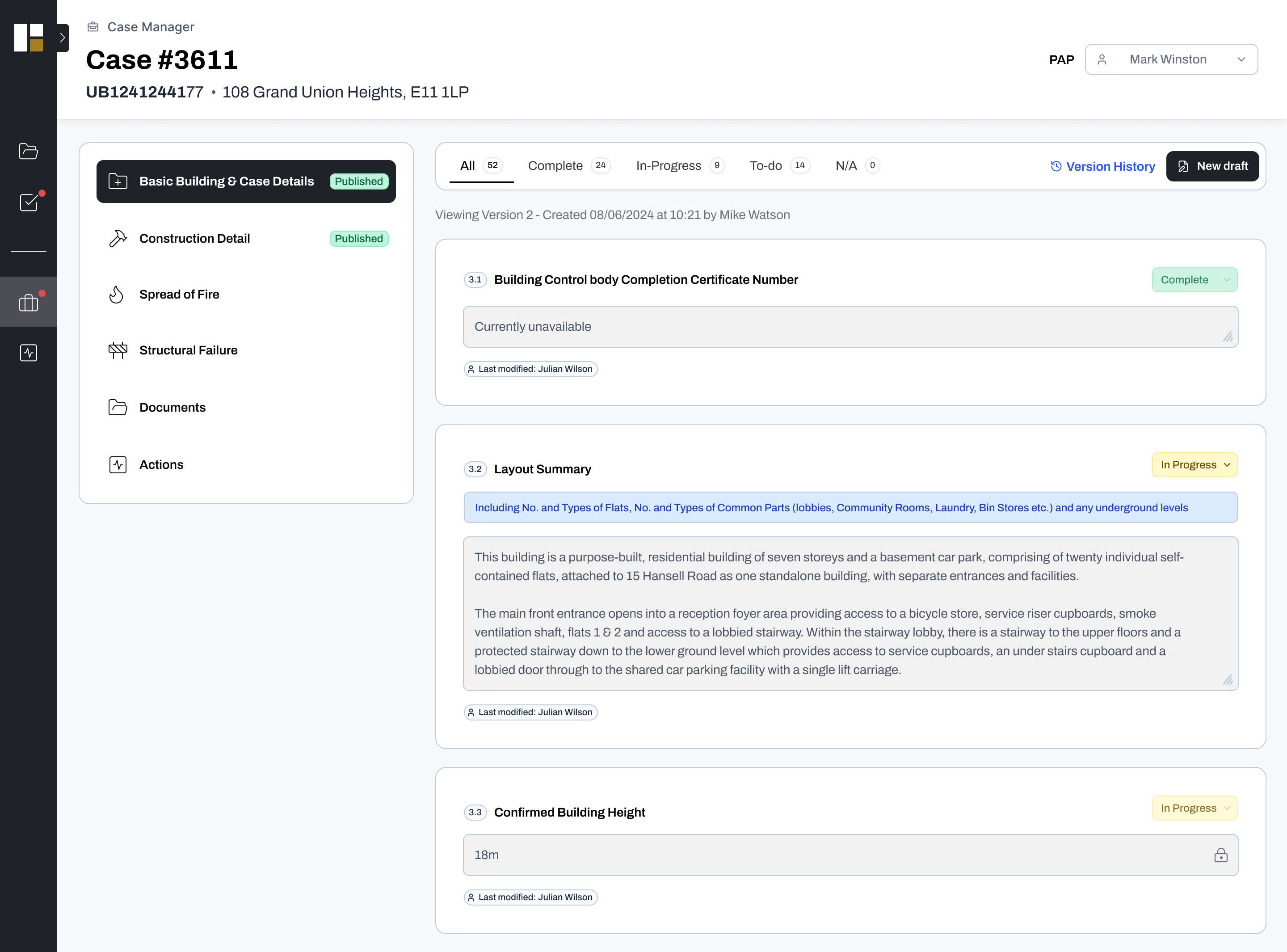This screenshot has width=1287, height=952.
Task: Click the Structural Failure barrier icon
Action: (118, 350)
